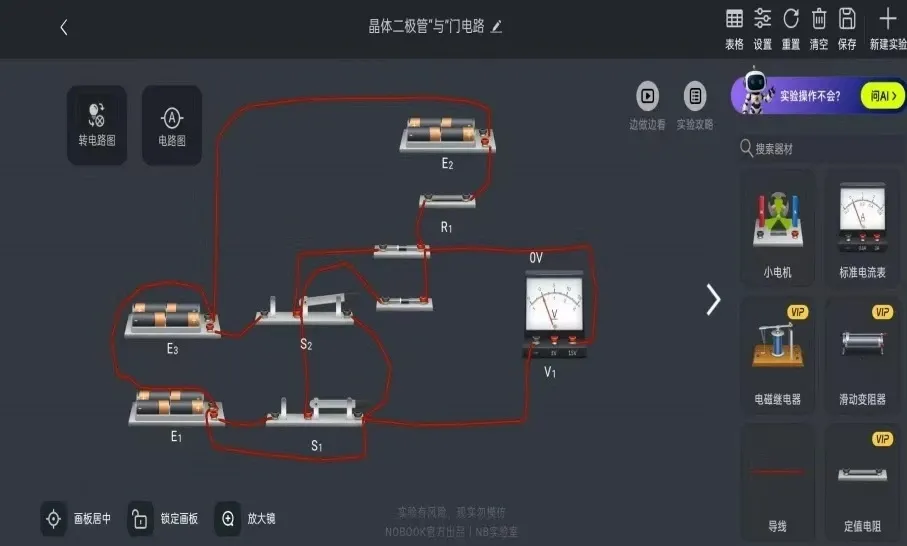Click the 清空 trash icon

818,19
